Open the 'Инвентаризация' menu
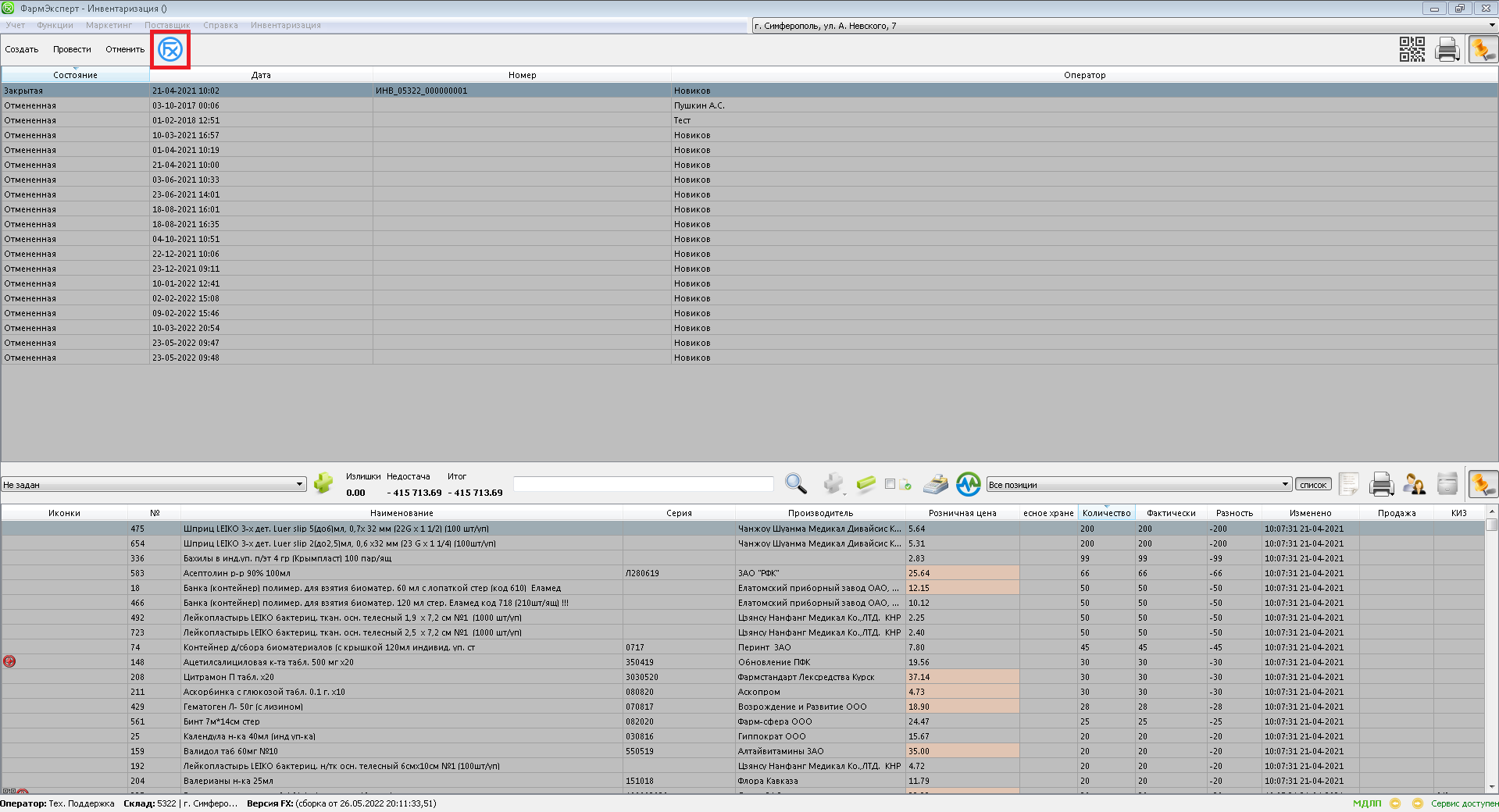This screenshot has height=812, width=1499. pos(285,25)
